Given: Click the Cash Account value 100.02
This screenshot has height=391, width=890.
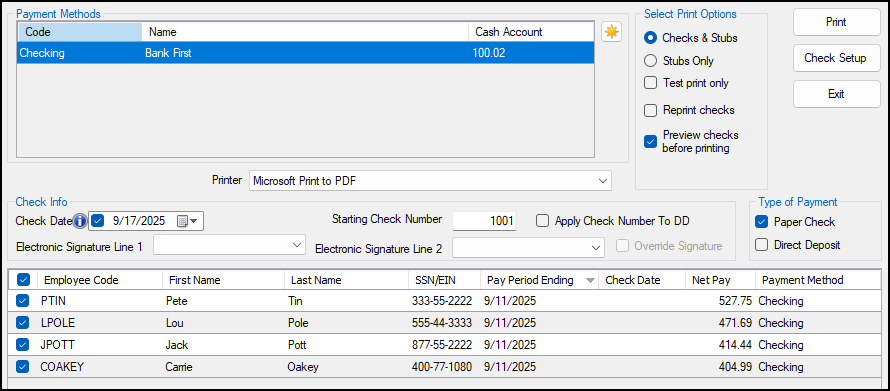Looking at the screenshot, I should click(489, 53).
